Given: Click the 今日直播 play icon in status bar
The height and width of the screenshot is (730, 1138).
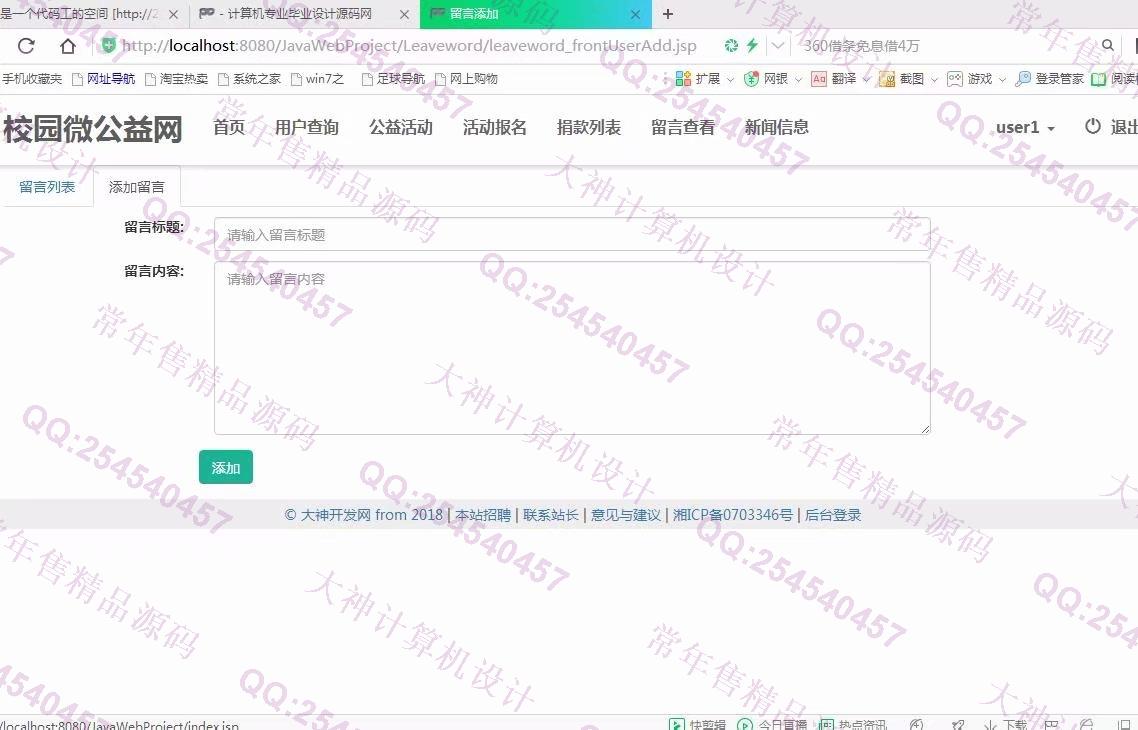Looking at the screenshot, I should 745,724.
